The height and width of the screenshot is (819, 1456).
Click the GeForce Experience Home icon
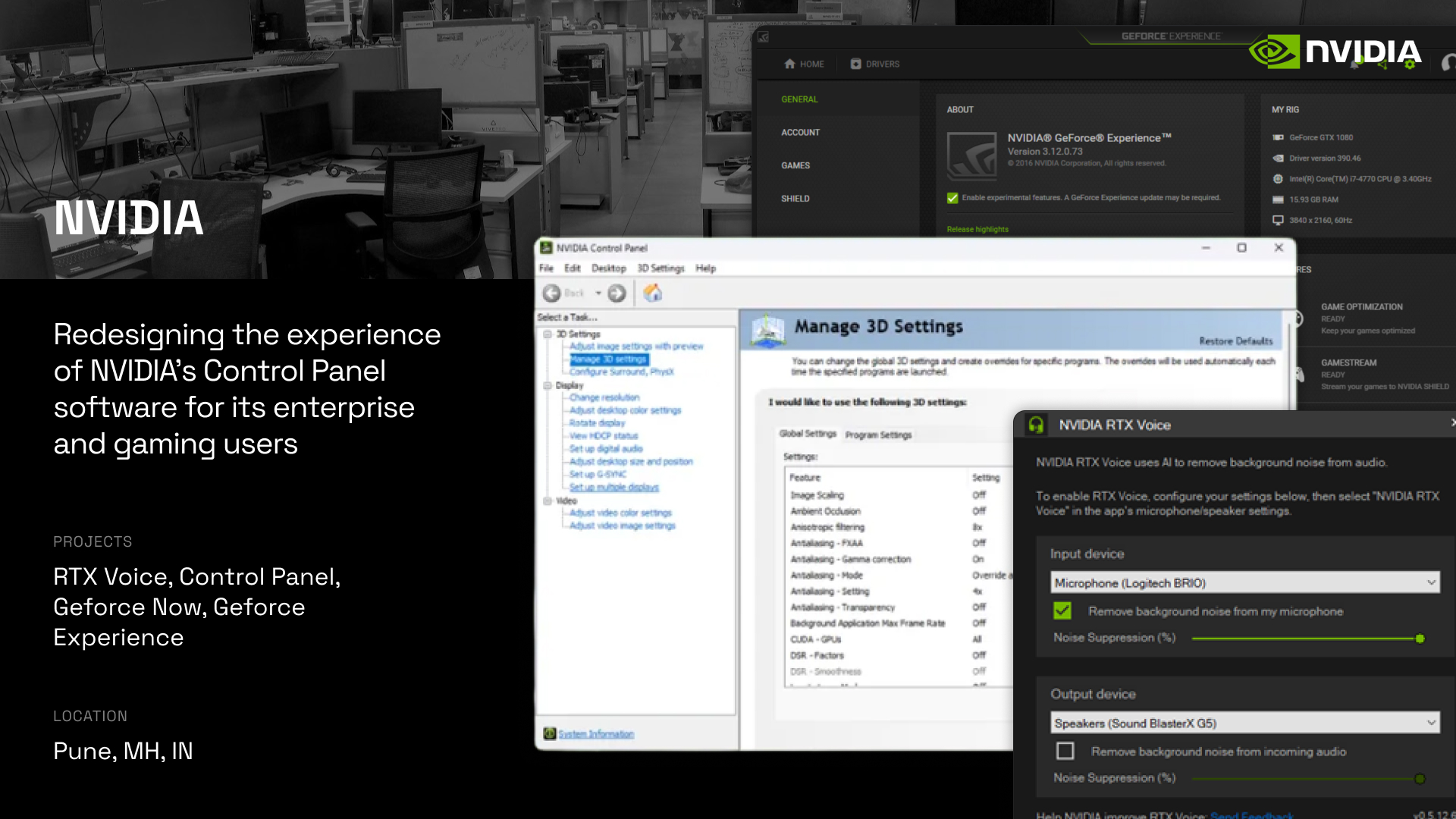click(x=789, y=64)
